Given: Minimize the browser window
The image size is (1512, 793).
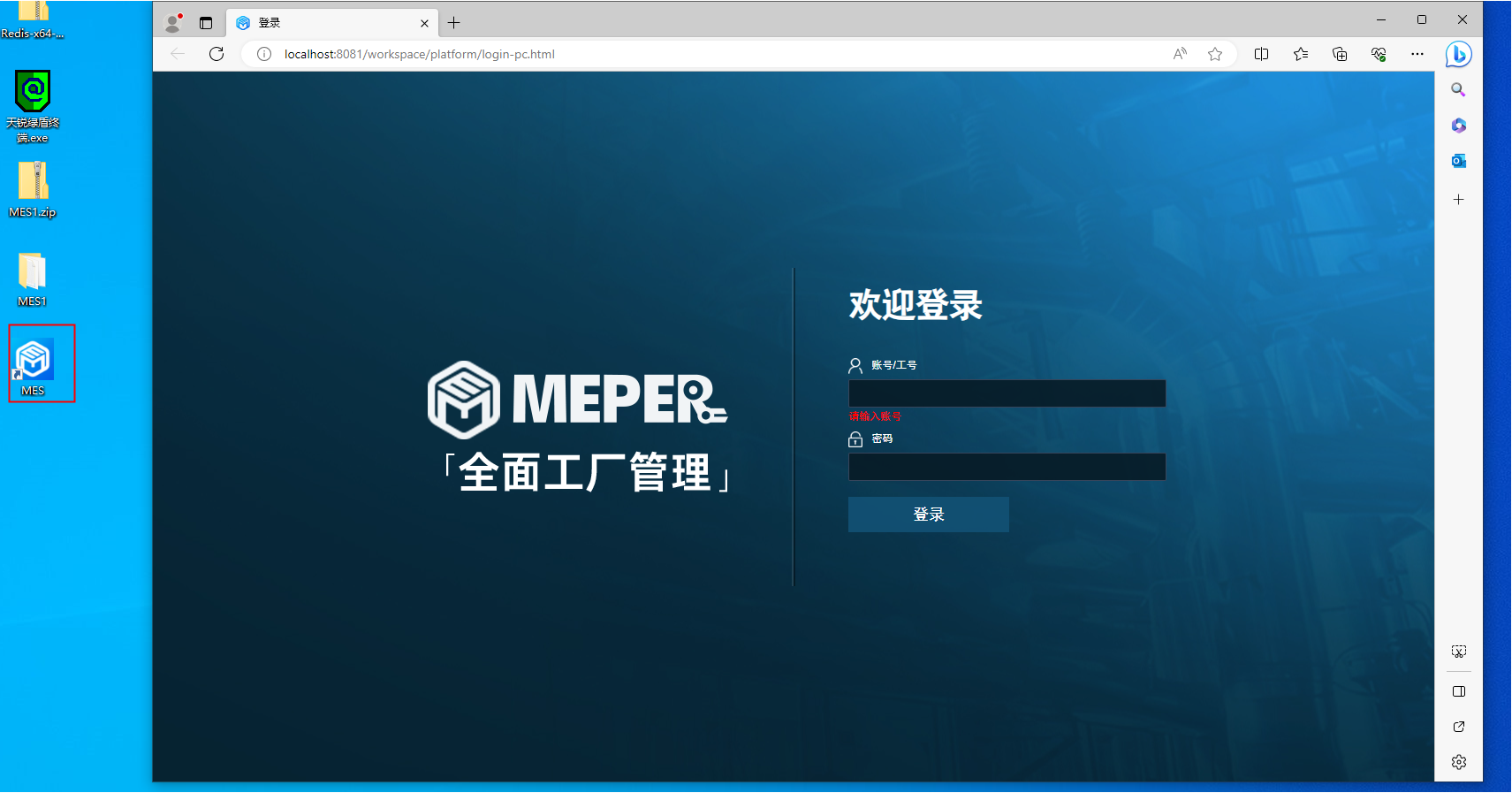Looking at the screenshot, I should click(1381, 19).
